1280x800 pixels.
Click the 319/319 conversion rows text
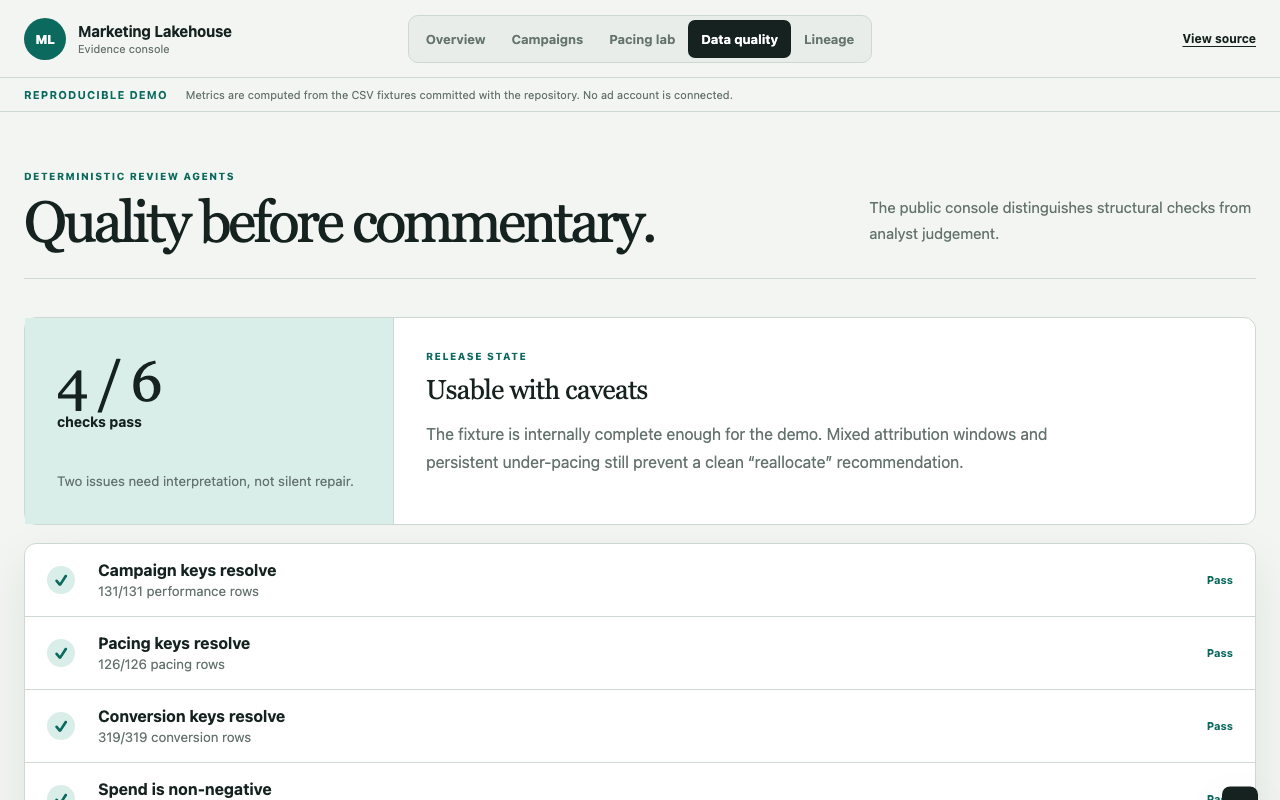(174, 738)
